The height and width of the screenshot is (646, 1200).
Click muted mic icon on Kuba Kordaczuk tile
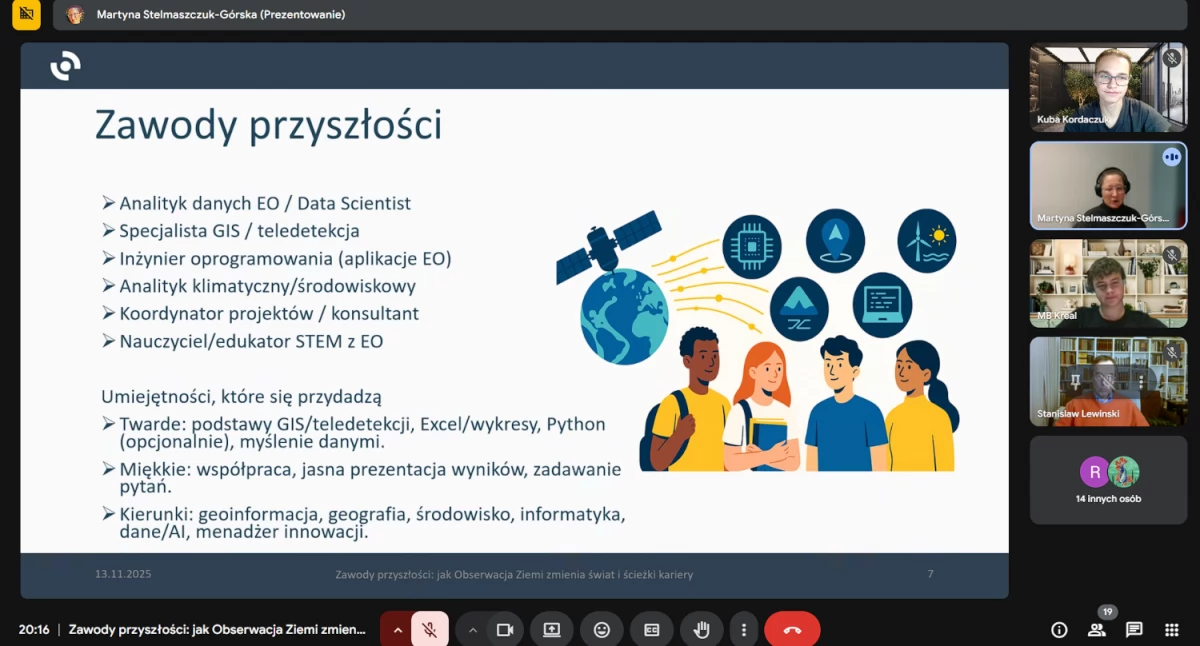click(x=1172, y=58)
